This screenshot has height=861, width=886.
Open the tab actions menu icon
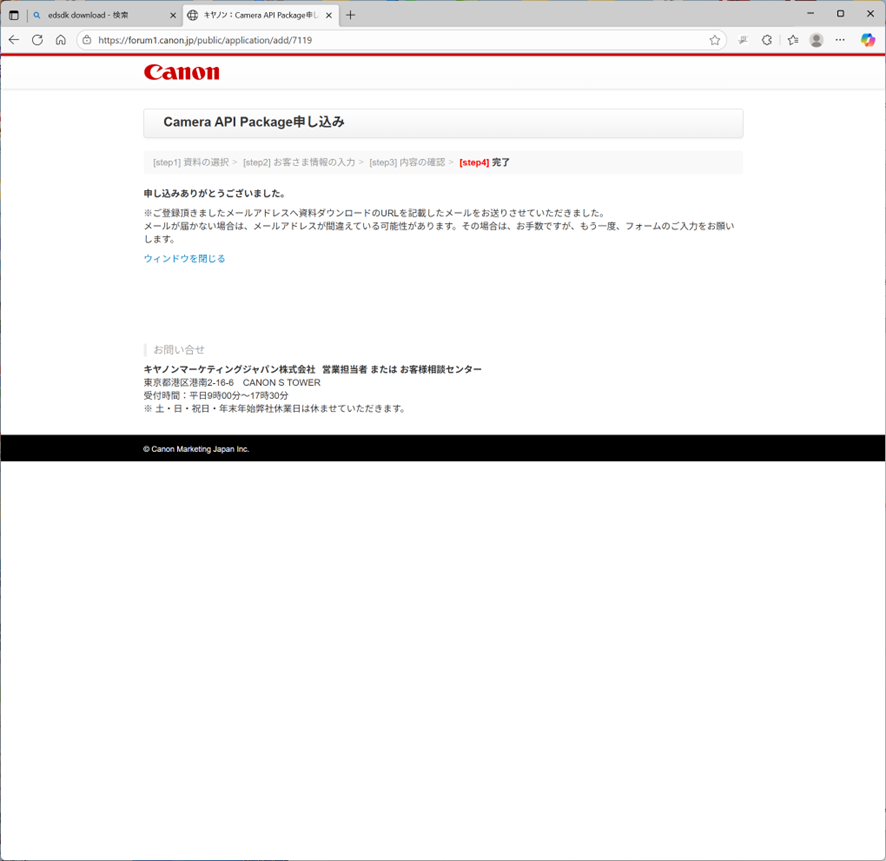point(14,15)
